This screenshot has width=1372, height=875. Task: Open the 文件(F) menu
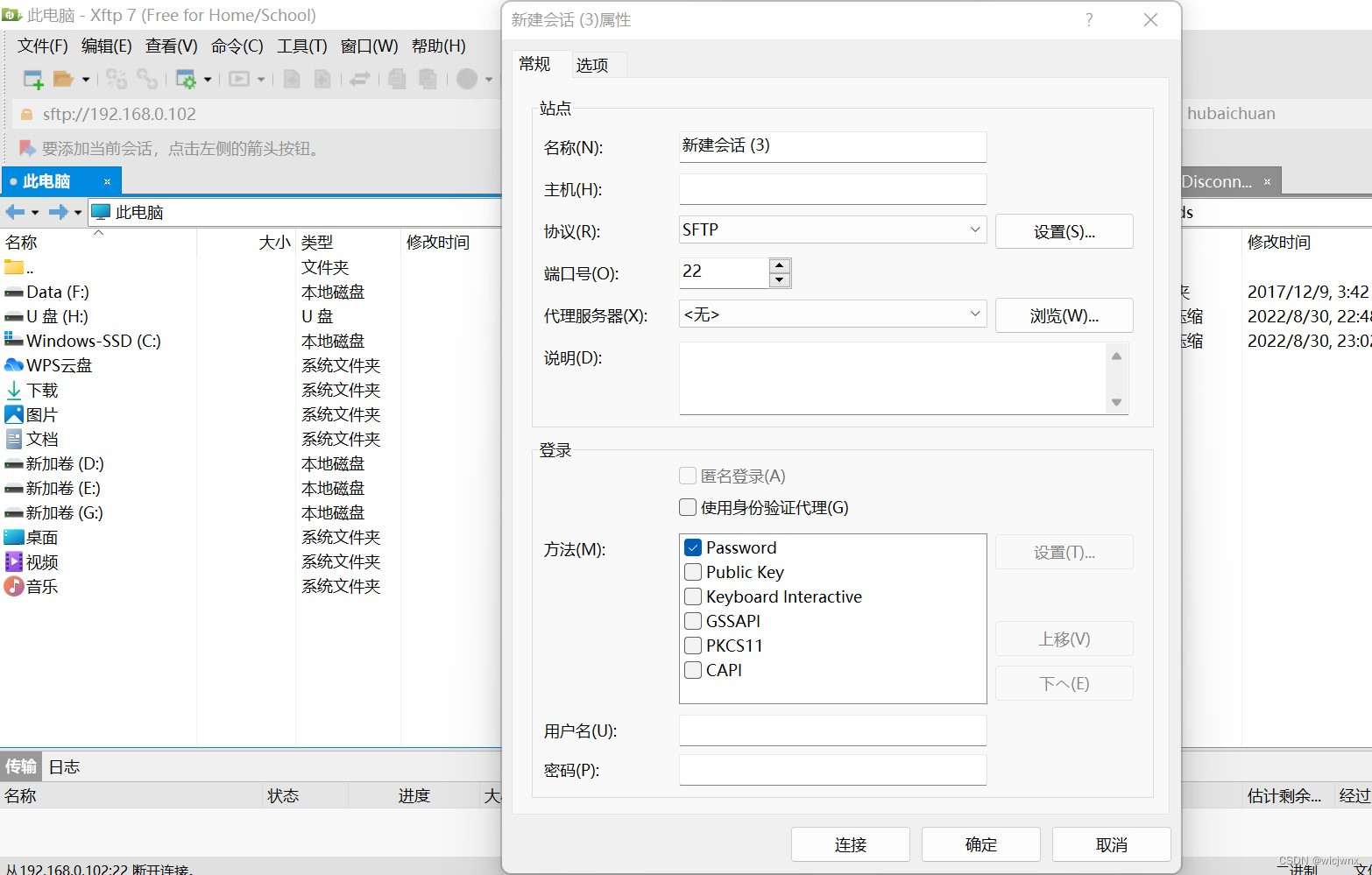click(43, 46)
